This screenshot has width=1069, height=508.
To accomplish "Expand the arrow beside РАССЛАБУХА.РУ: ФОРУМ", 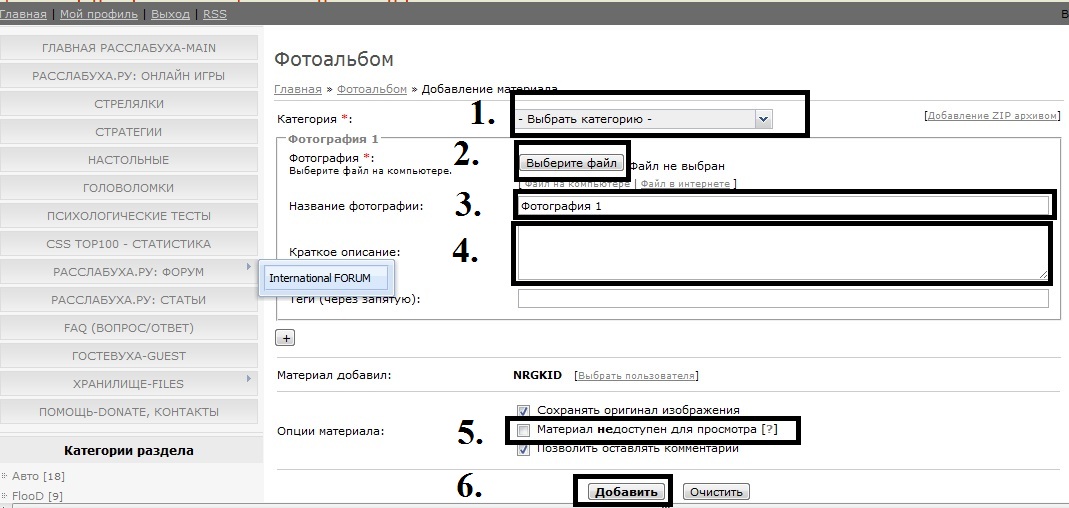I will [x=249, y=267].
